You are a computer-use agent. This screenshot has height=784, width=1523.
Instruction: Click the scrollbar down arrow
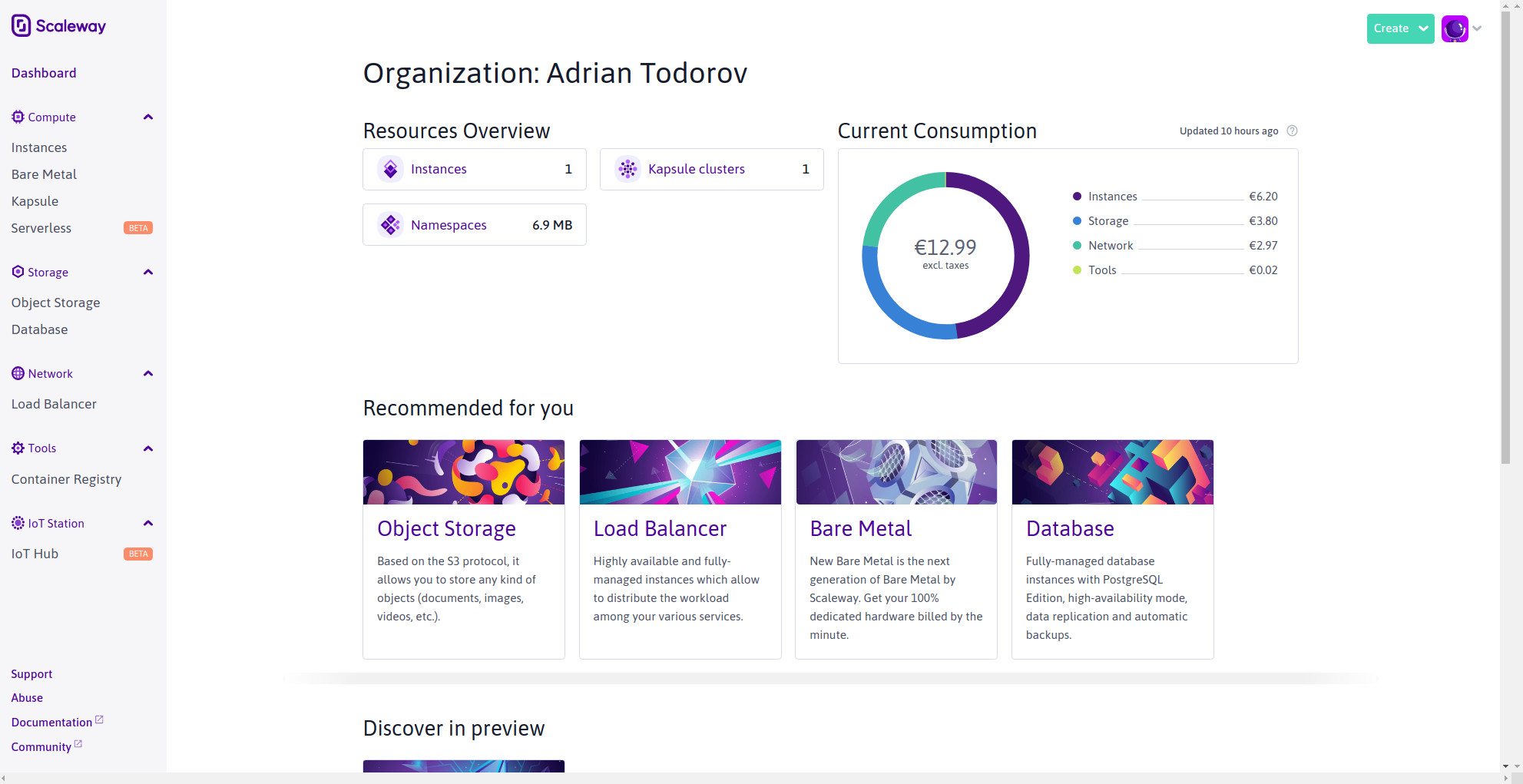click(1505, 766)
